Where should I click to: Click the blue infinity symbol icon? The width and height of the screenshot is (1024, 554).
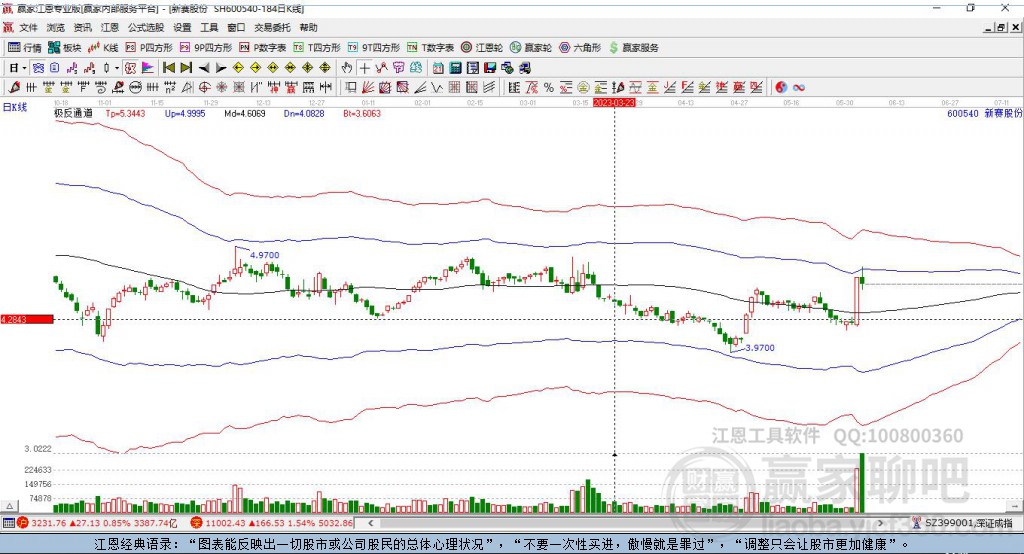coord(799,87)
